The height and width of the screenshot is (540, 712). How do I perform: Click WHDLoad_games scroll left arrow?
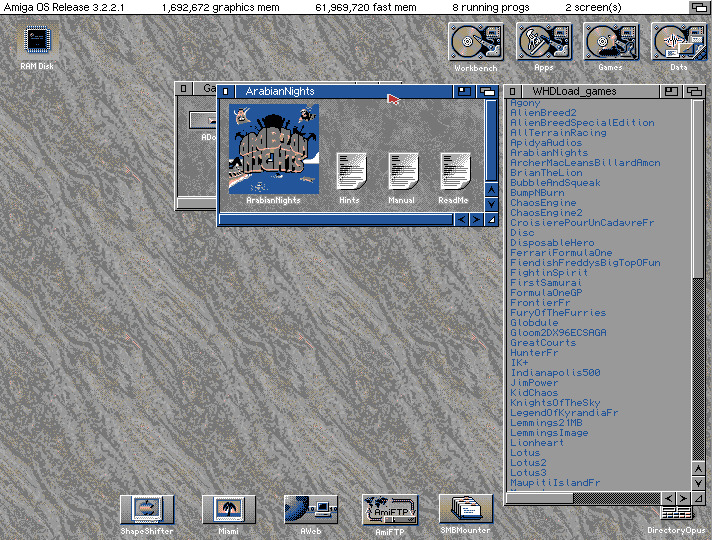[x=668, y=498]
